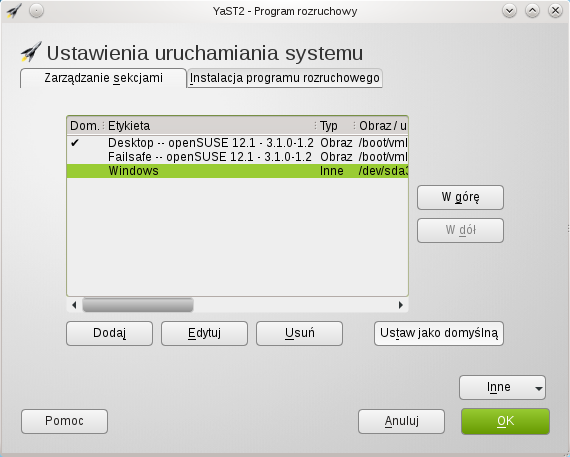Click Ustaw jako domyślną button

tap(439, 333)
